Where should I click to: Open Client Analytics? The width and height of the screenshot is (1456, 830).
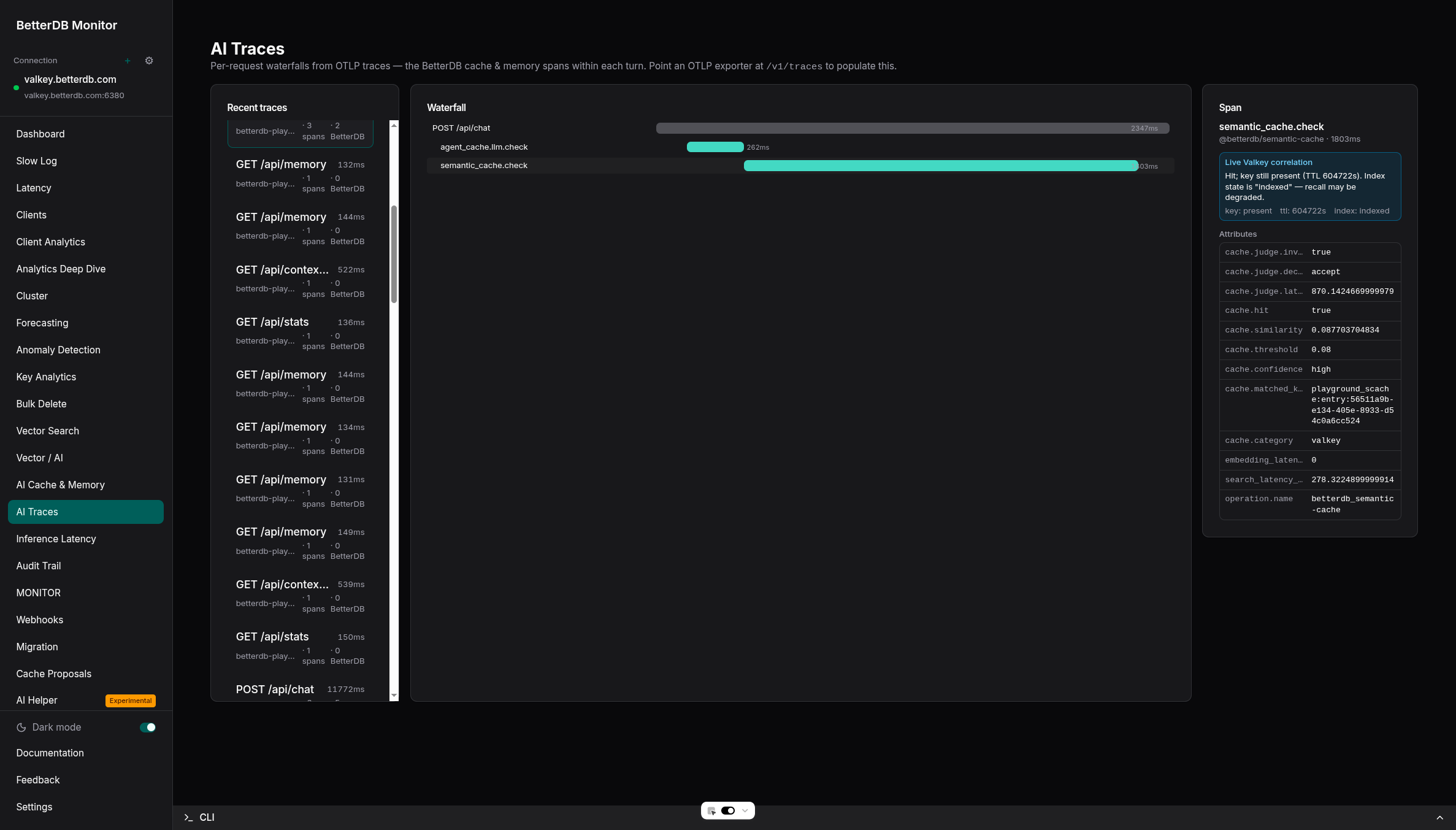pyautogui.click(x=86, y=242)
